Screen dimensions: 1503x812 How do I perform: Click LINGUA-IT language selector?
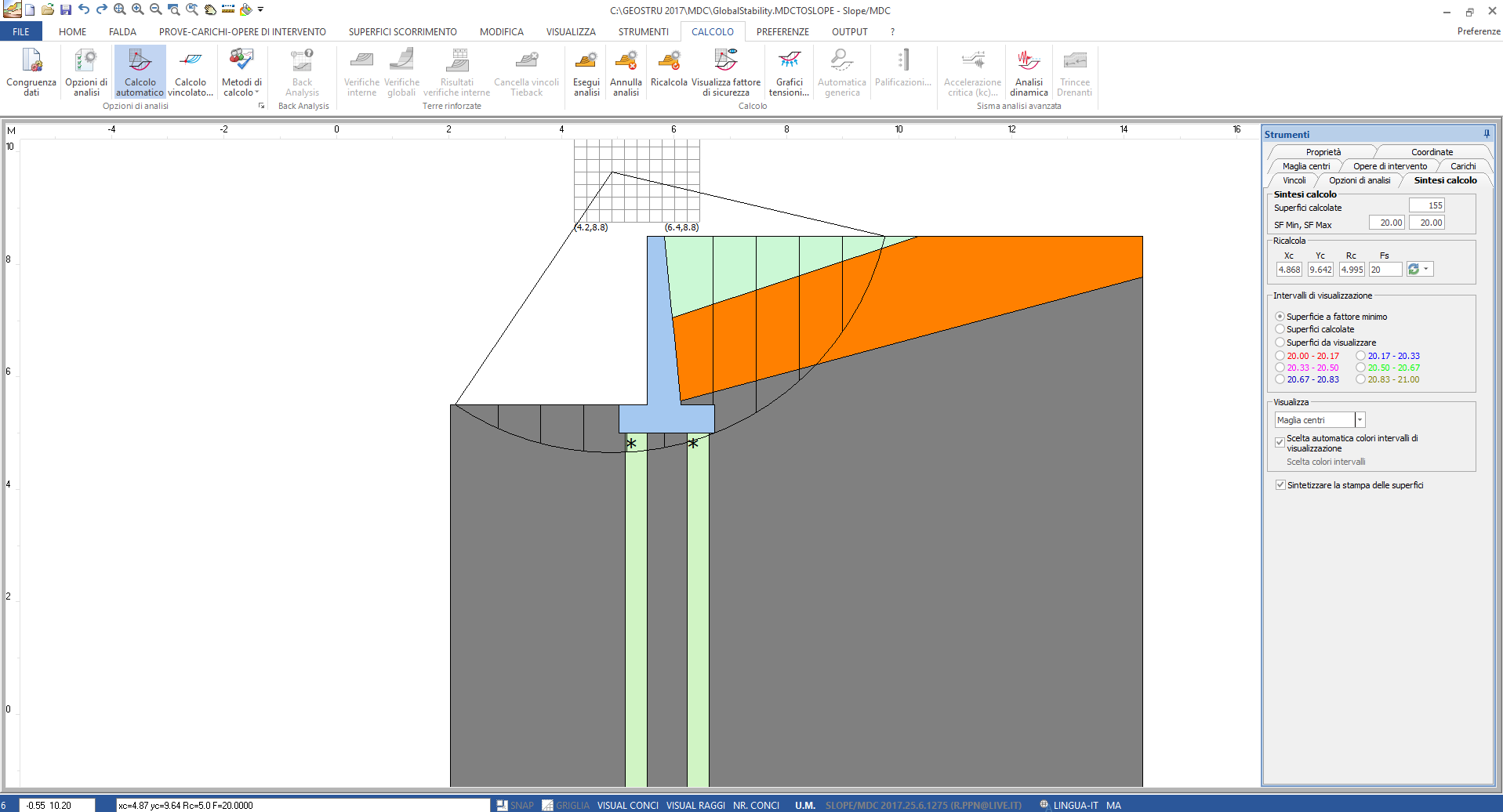1069,805
